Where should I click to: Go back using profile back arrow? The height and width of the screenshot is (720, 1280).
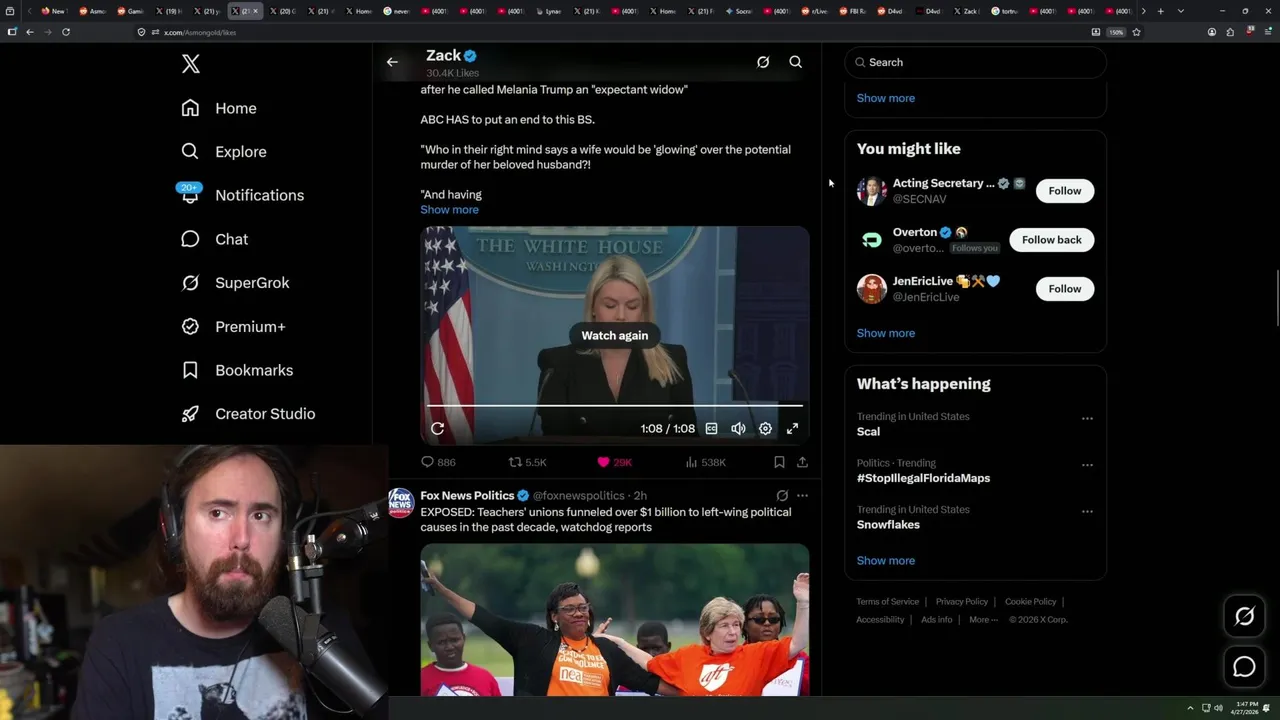[x=392, y=62]
